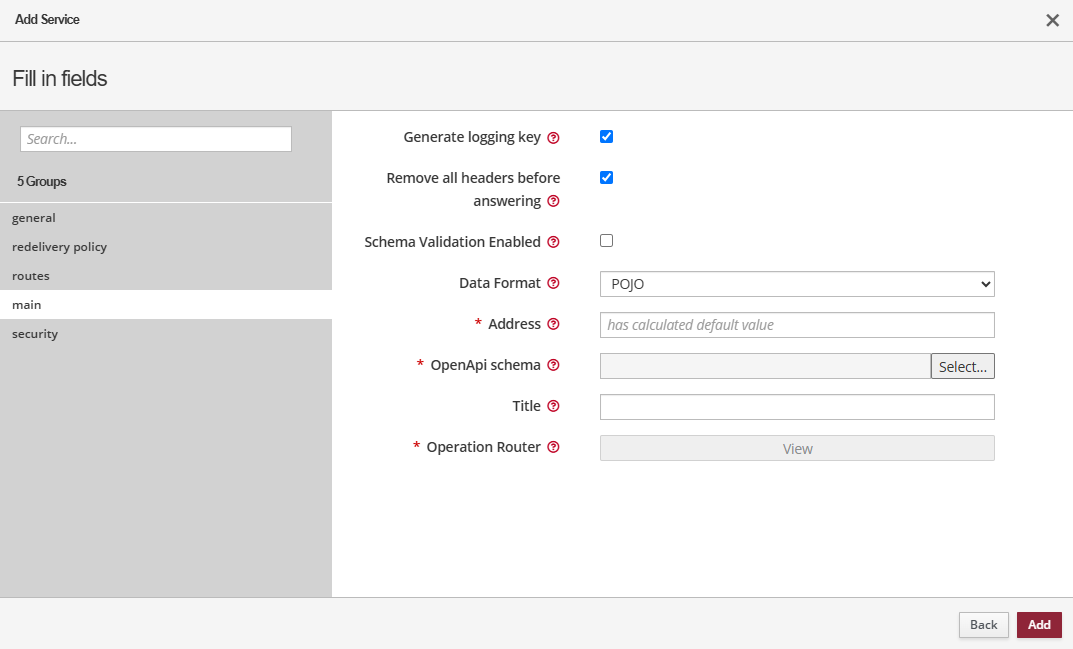1073x649 pixels.
Task: Show help tooltip for Title field
Action: 553,407
